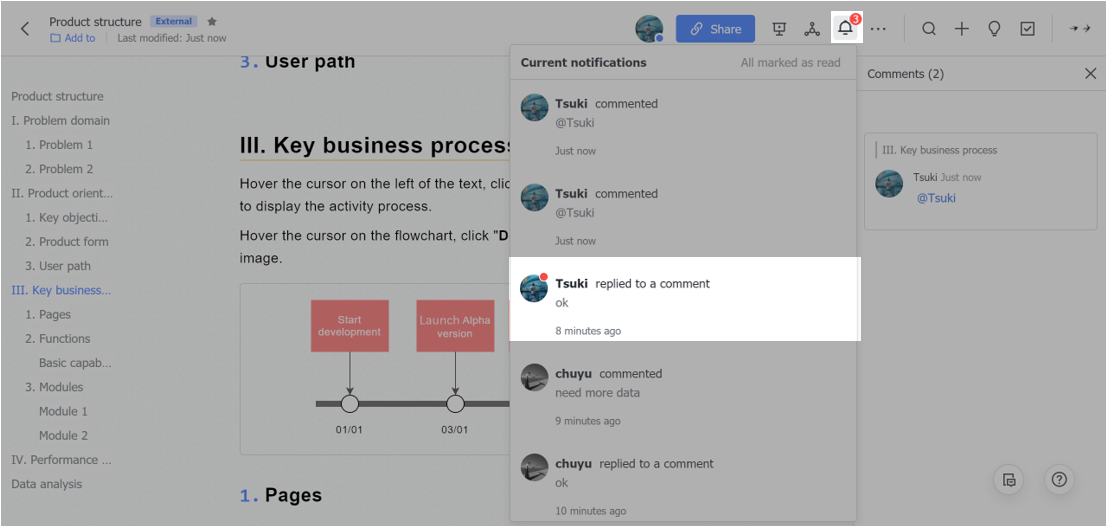Open presentation mode icon

[x=780, y=29]
